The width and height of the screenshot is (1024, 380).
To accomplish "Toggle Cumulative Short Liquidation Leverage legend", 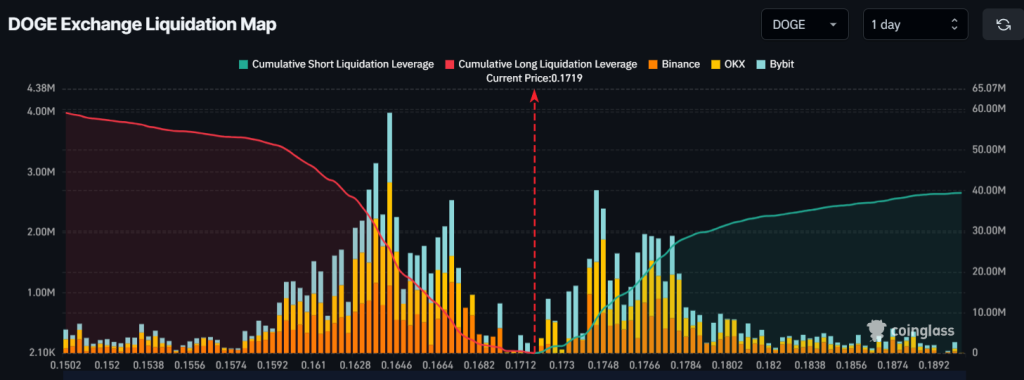I will [337, 65].
